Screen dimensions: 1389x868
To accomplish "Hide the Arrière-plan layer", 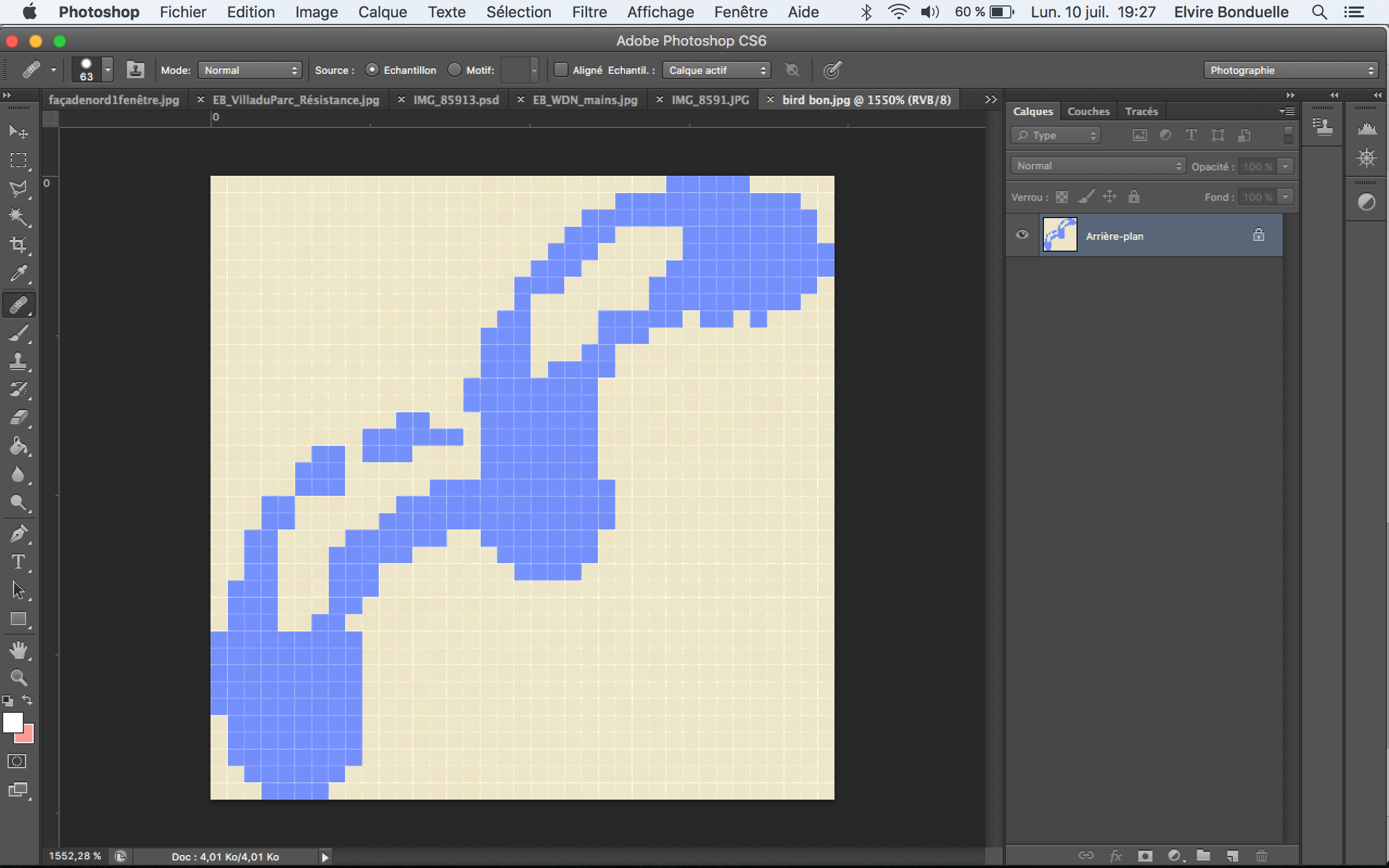I will tap(1022, 234).
